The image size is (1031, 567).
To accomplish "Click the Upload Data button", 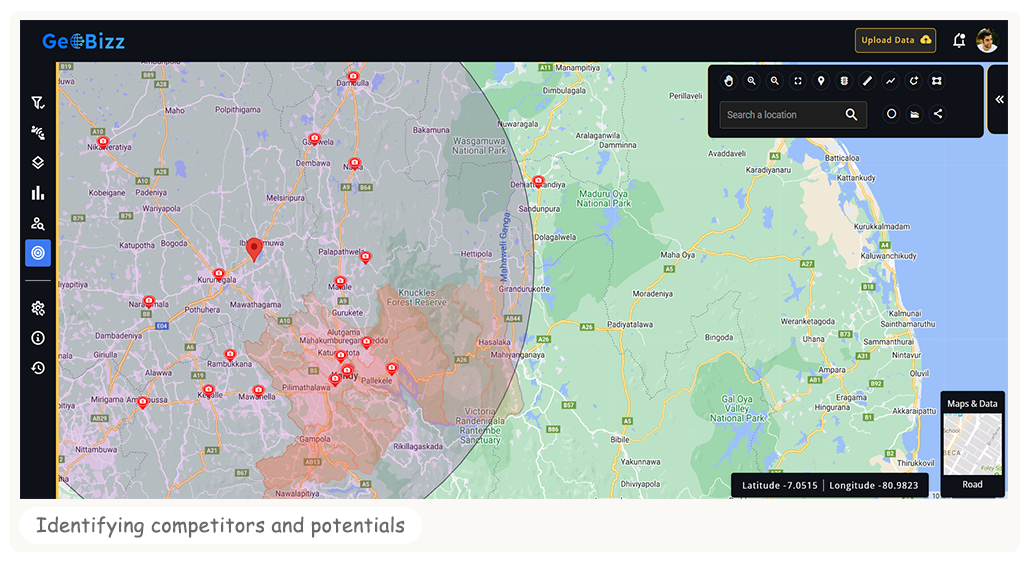I will click(x=895, y=40).
